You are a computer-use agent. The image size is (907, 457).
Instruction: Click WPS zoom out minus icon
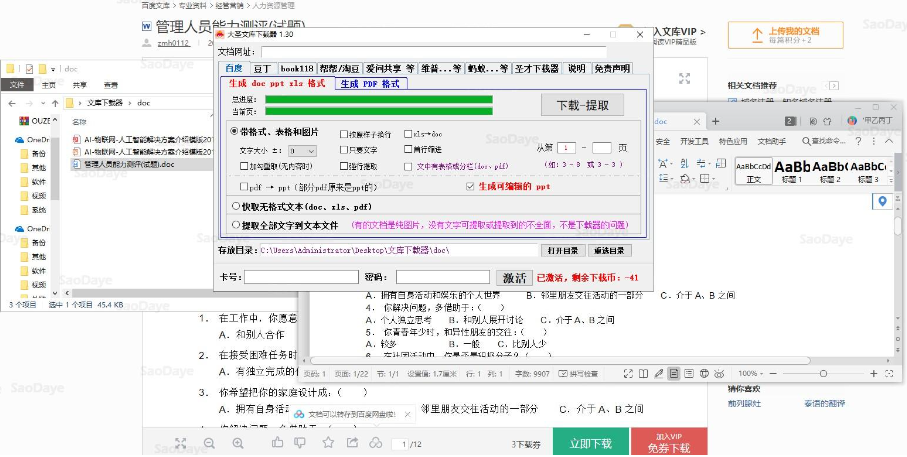click(773, 374)
